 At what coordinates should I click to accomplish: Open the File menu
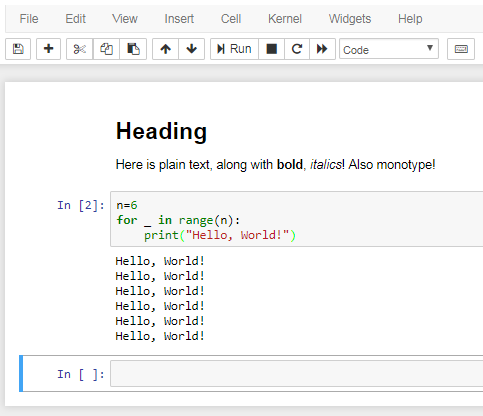point(29,19)
